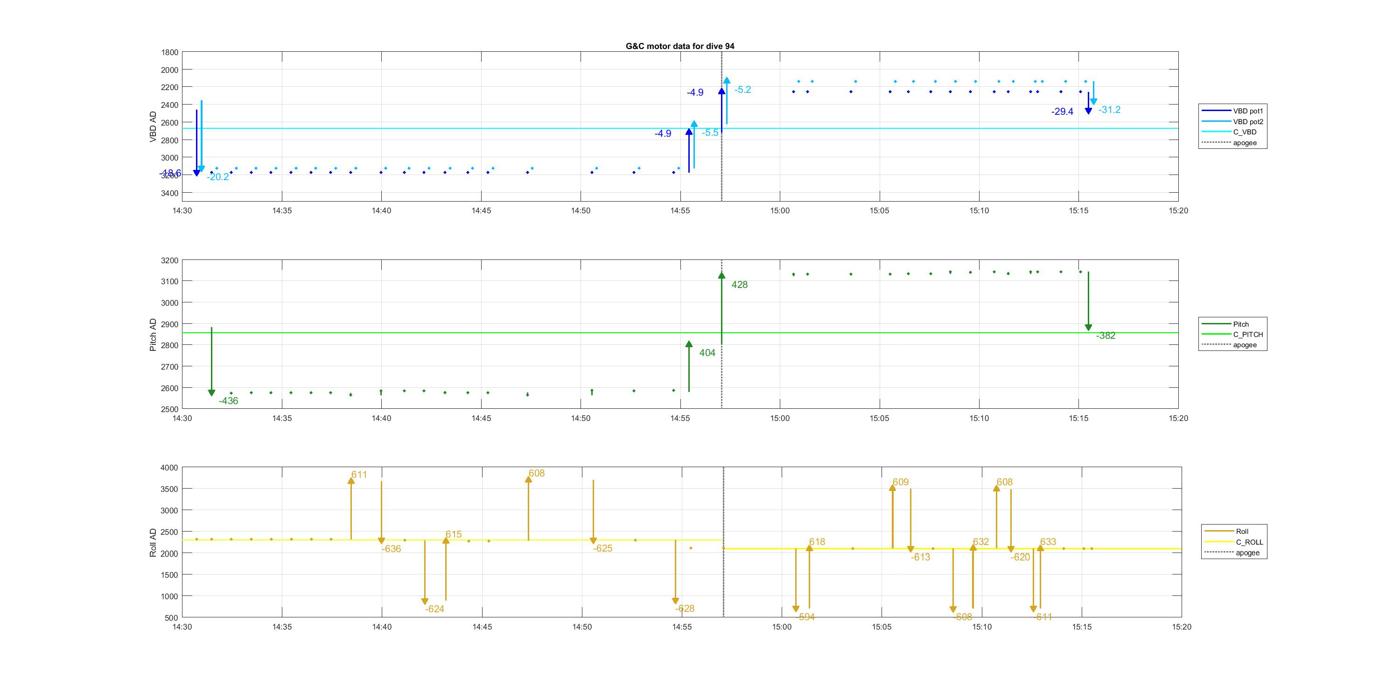Click the '2900' tick on the Pitch axis
The width and height of the screenshot is (1400, 693).
[x=170, y=324]
